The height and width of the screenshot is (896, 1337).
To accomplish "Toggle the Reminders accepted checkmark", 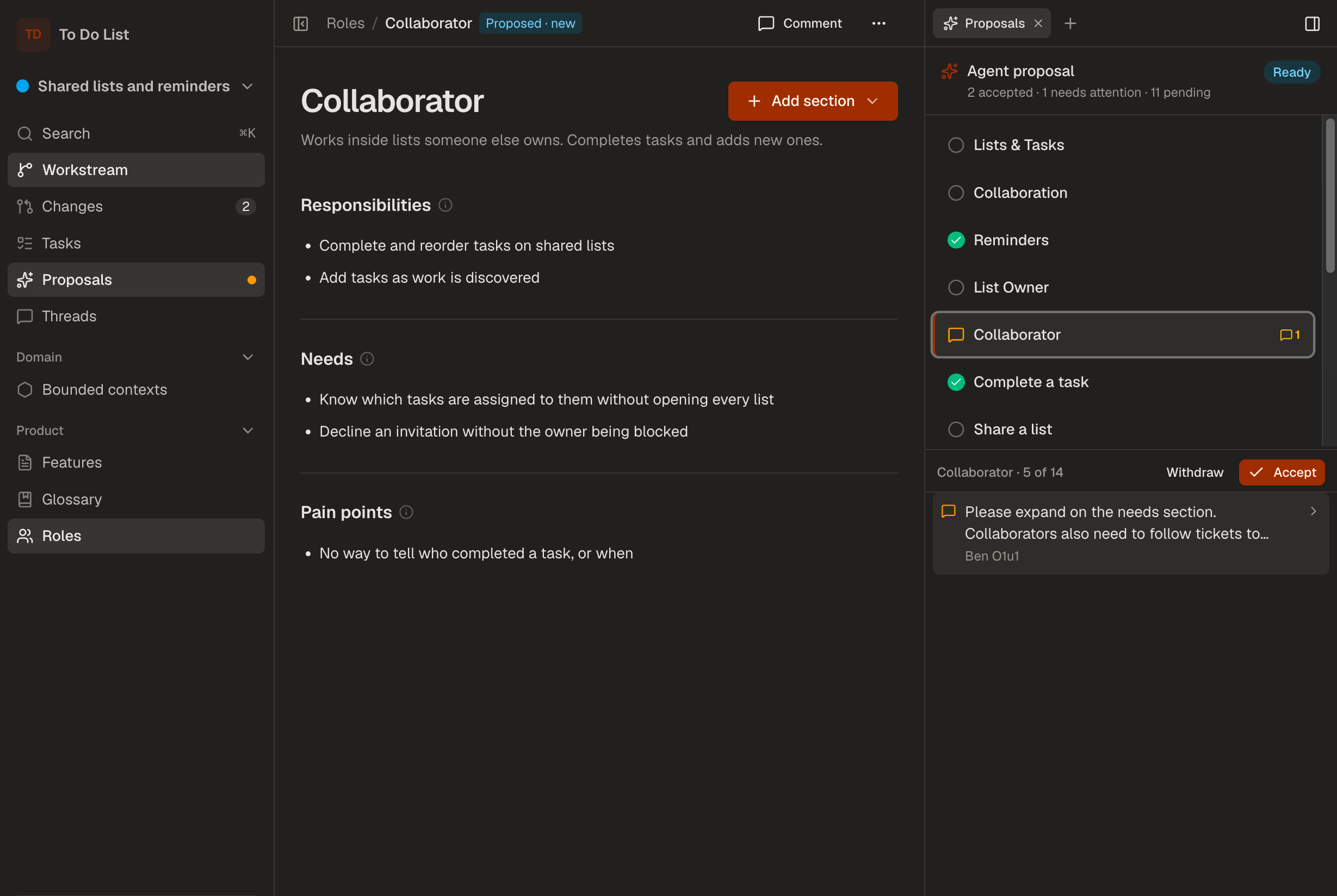I will point(956,240).
